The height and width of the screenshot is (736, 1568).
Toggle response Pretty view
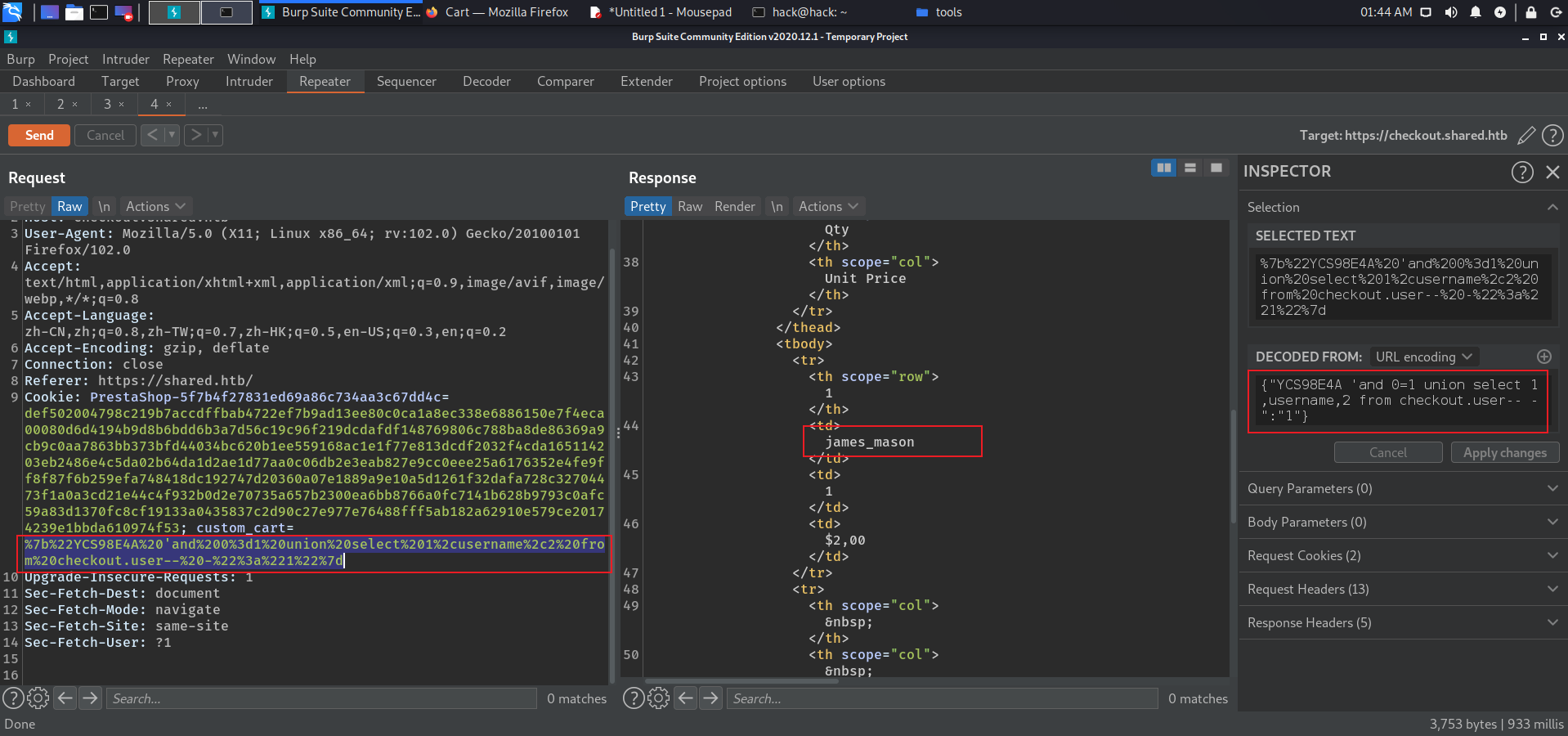[x=647, y=207]
